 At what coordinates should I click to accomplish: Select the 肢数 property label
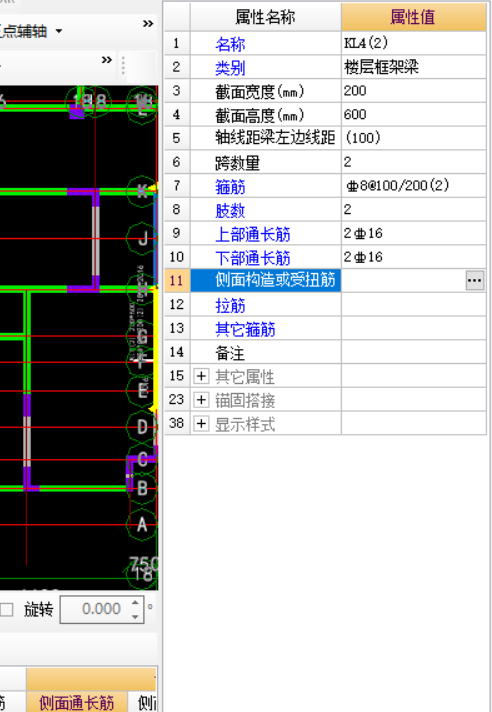(230, 210)
